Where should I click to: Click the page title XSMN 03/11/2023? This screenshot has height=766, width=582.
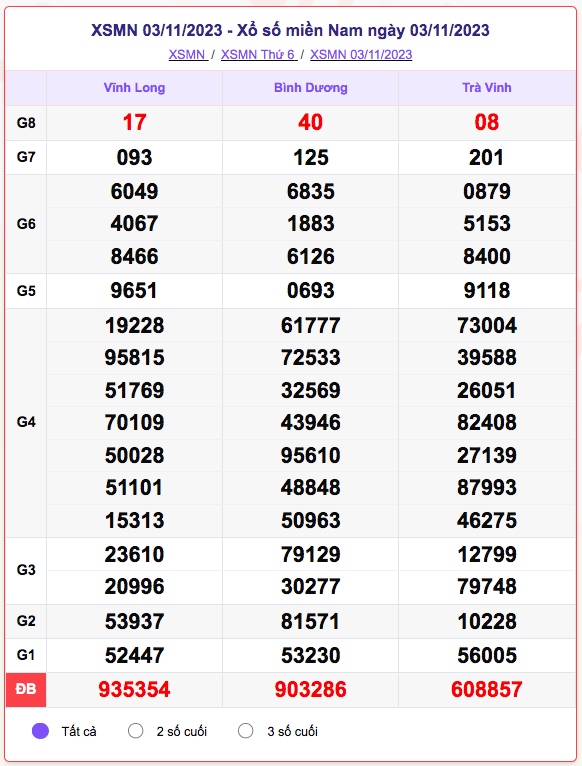point(157,30)
